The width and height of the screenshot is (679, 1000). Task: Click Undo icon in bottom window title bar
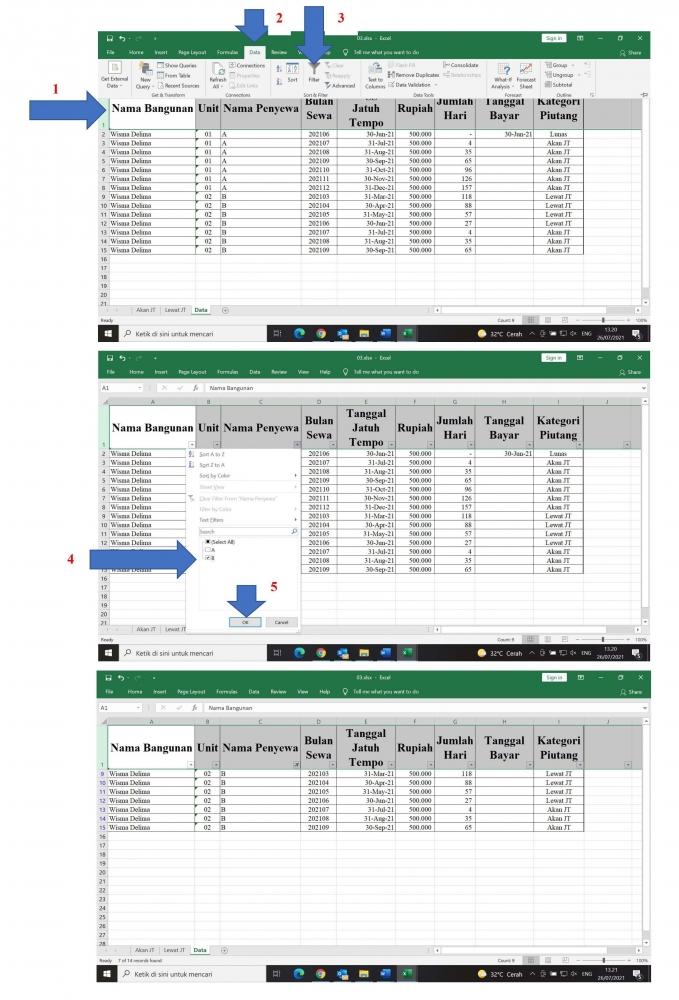pos(120,677)
